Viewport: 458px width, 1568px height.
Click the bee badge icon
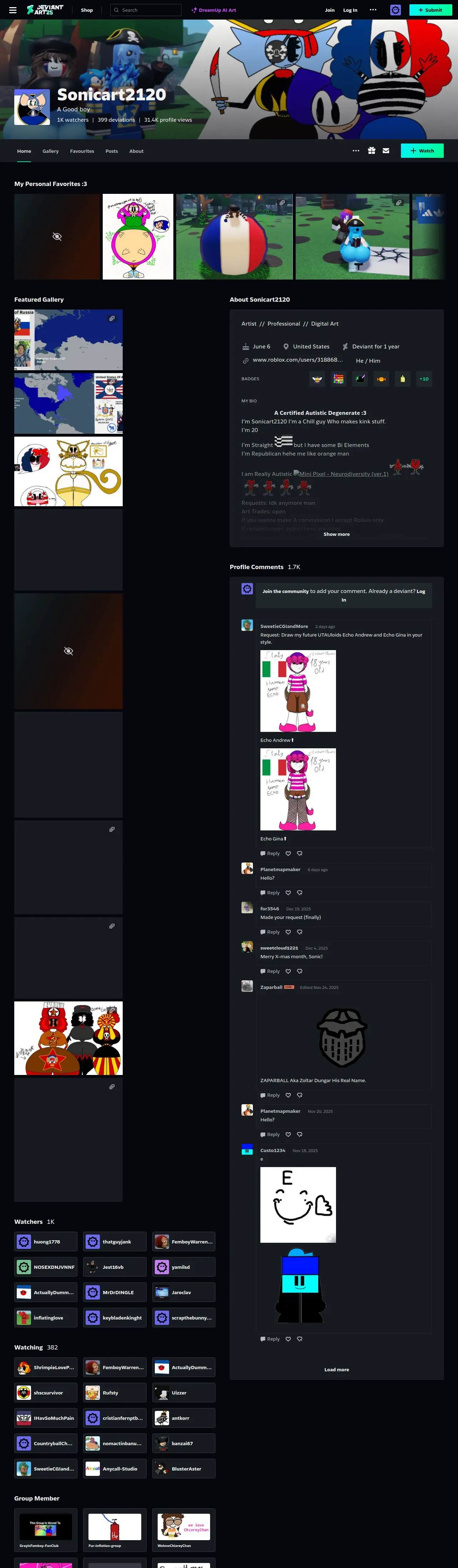[317, 378]
